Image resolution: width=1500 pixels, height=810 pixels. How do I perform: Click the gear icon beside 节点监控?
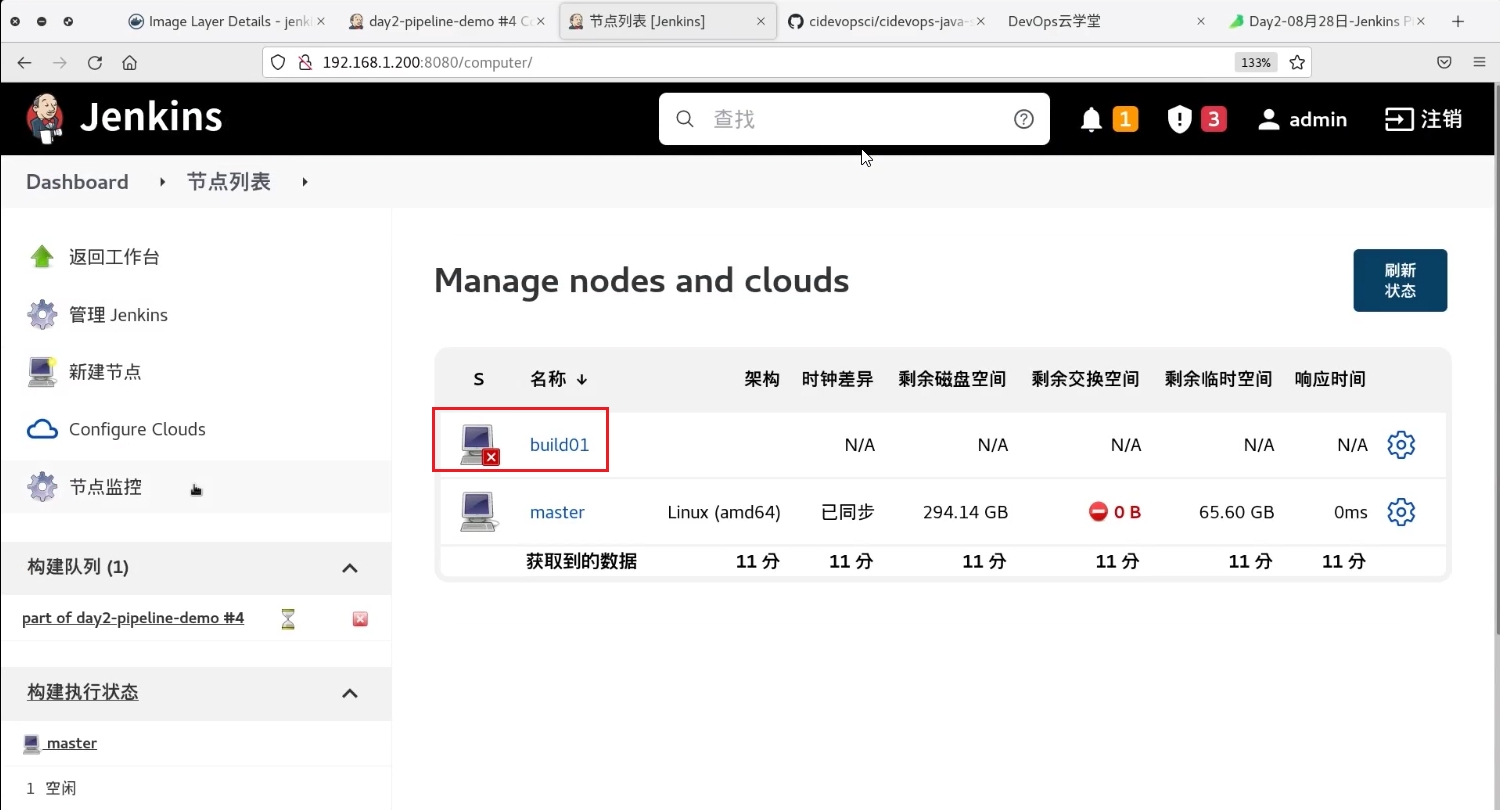(42, 487)
